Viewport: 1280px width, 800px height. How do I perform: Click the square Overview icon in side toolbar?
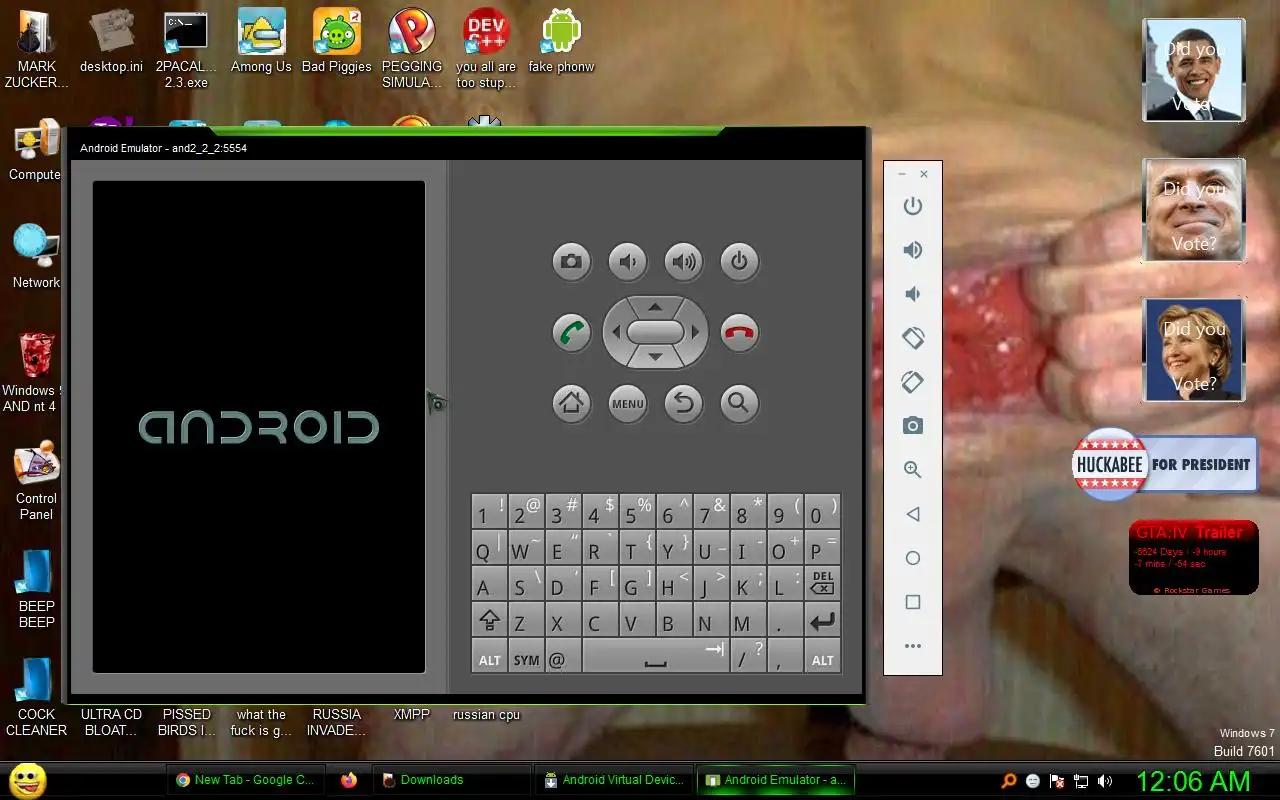click(x=912, y=602)
